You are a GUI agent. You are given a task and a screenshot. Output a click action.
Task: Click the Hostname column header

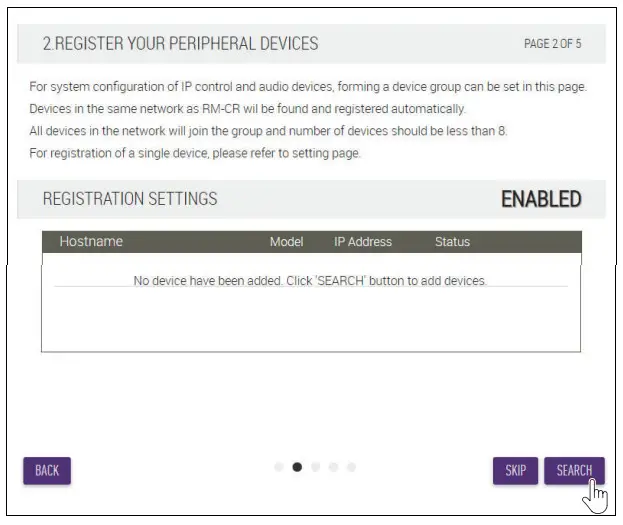[91, 242]
